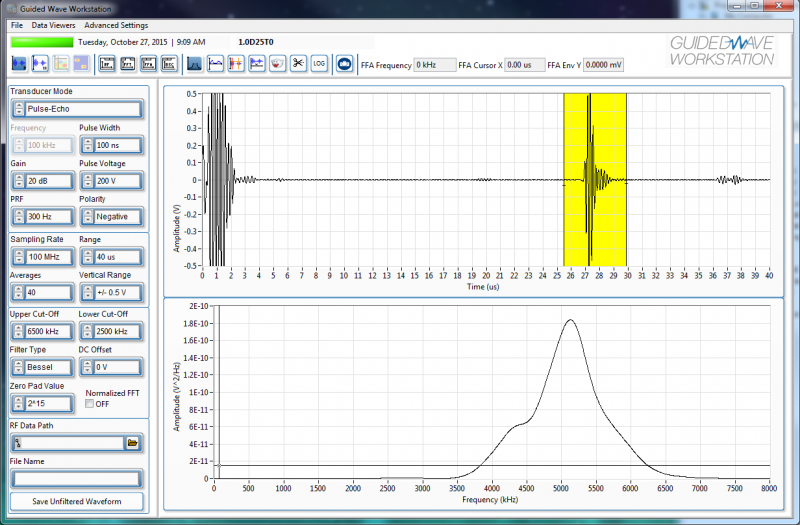Open the Polarity Negative selector

[110, 216]
